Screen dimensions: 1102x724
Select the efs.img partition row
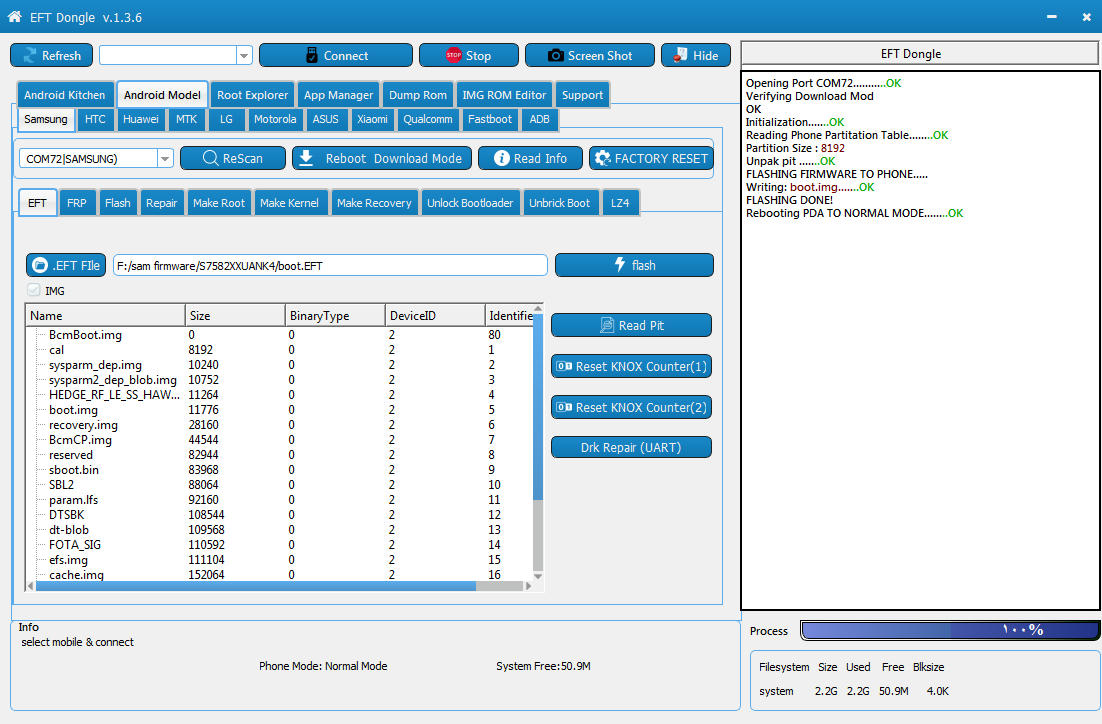point(280,560)
